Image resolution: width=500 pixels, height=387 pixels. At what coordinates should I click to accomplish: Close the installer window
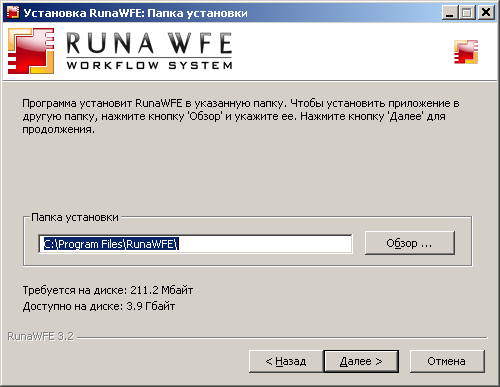[486, 13]
